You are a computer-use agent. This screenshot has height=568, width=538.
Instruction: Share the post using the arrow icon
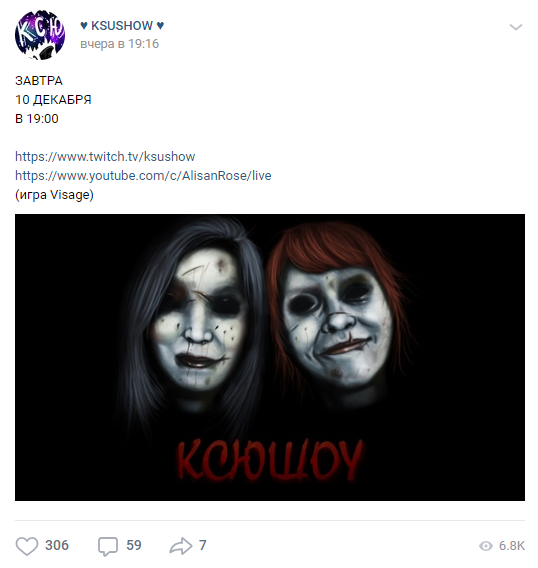tap(181, 546)
